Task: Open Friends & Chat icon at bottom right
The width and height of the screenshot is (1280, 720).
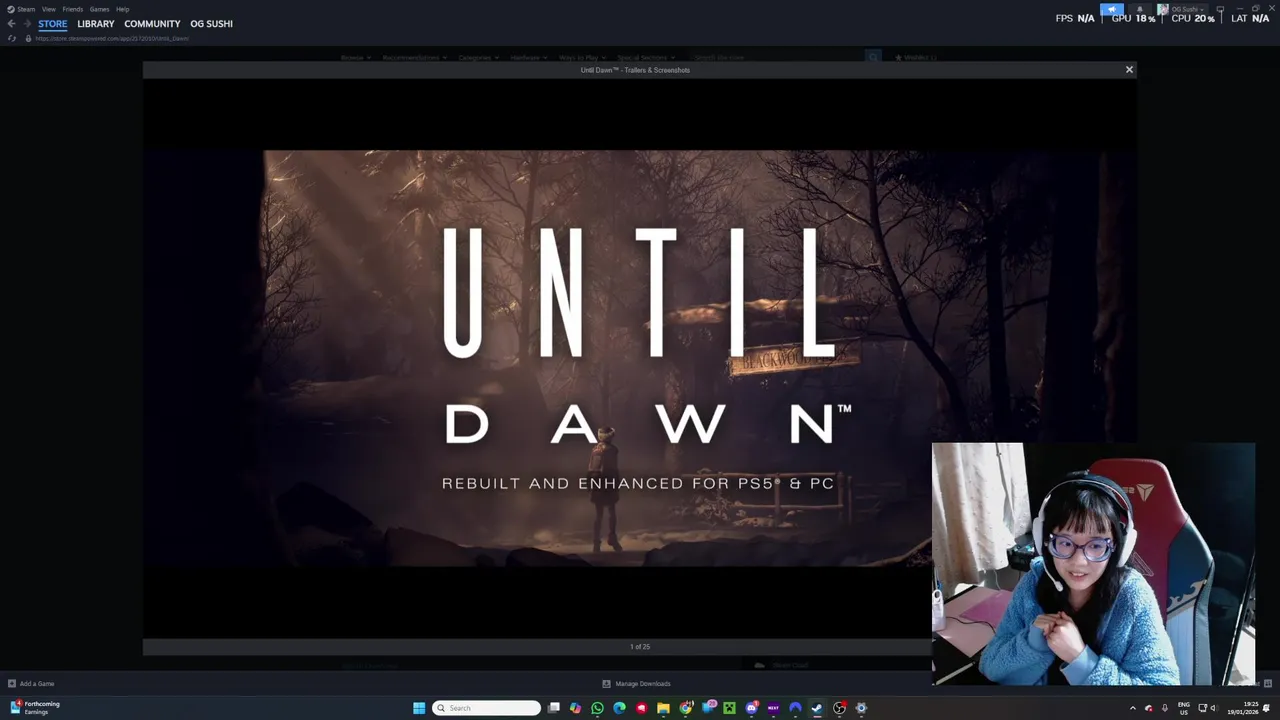Action: [1267, 684]
